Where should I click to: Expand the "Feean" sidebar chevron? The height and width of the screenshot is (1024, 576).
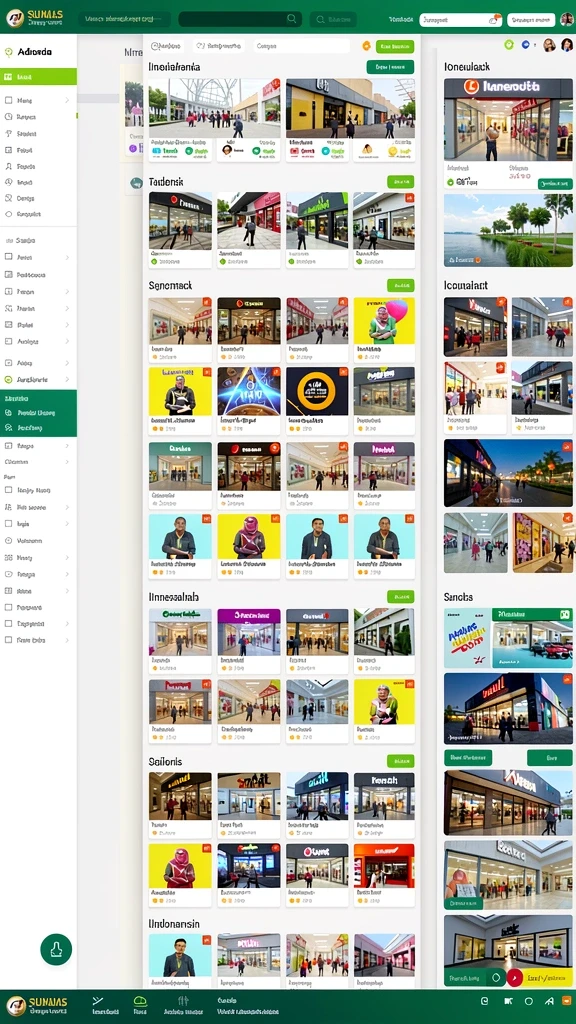click(x=67, y=292)
